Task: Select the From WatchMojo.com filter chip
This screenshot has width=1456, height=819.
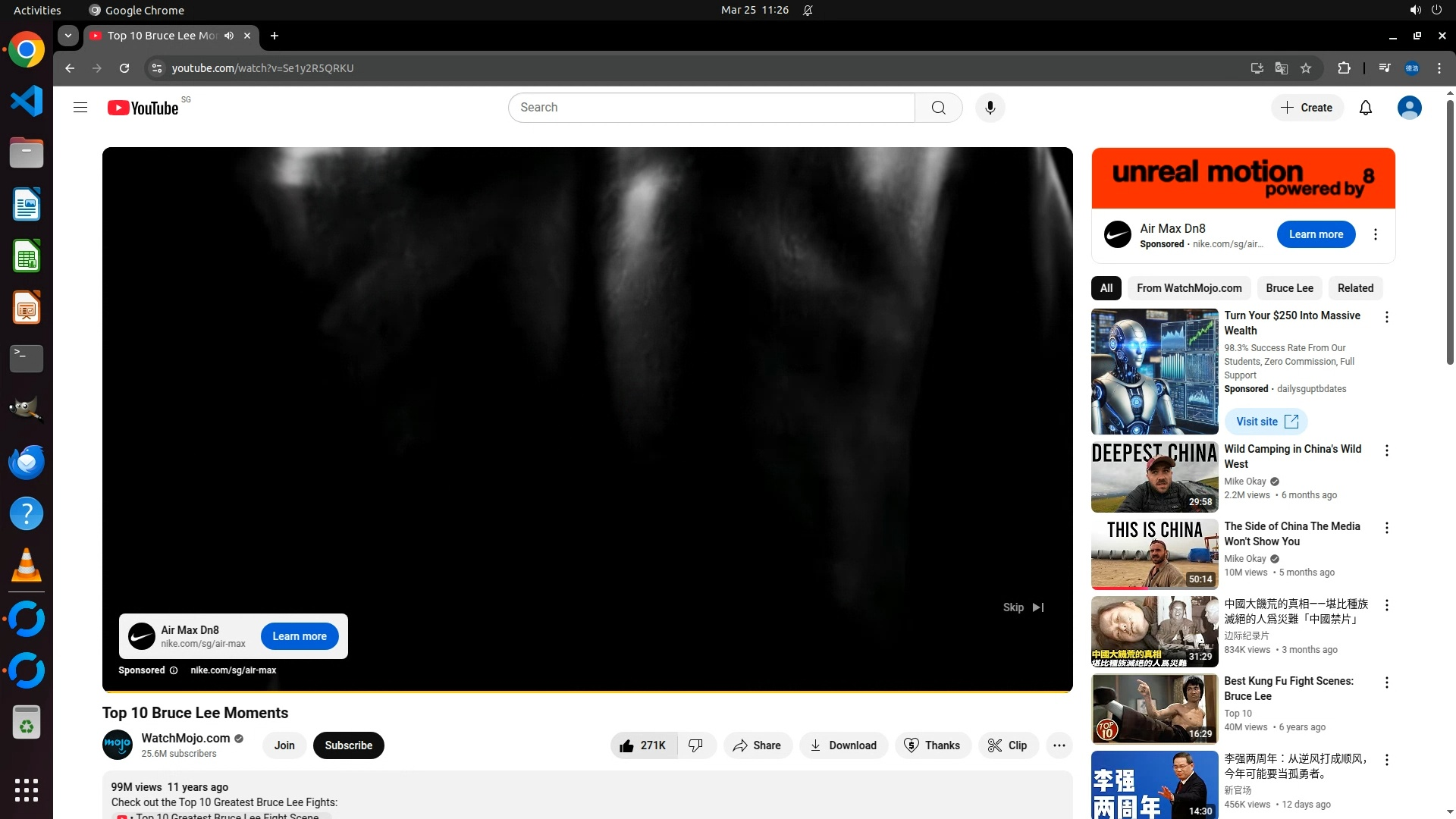Action: (1188, 288)
